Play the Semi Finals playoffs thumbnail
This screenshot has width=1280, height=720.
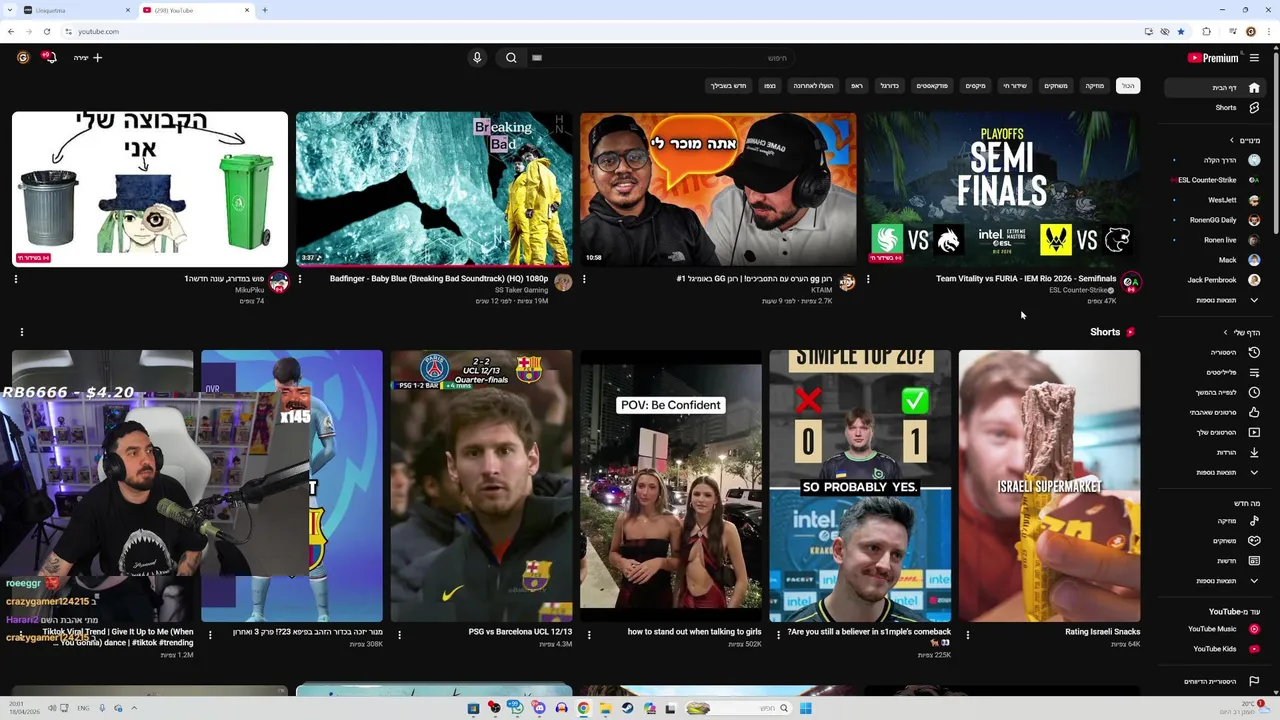click(x=1002, y=189)
